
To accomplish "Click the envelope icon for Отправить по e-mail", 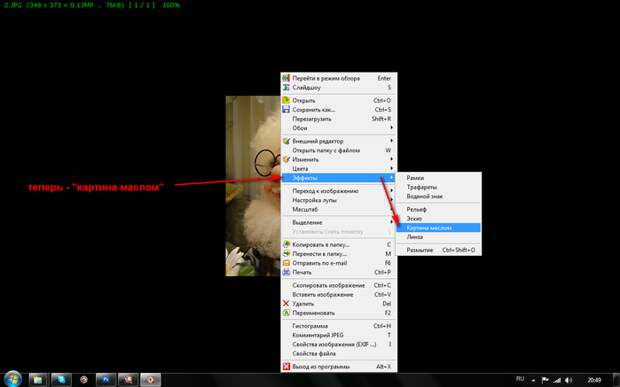I will pos(286,262).
